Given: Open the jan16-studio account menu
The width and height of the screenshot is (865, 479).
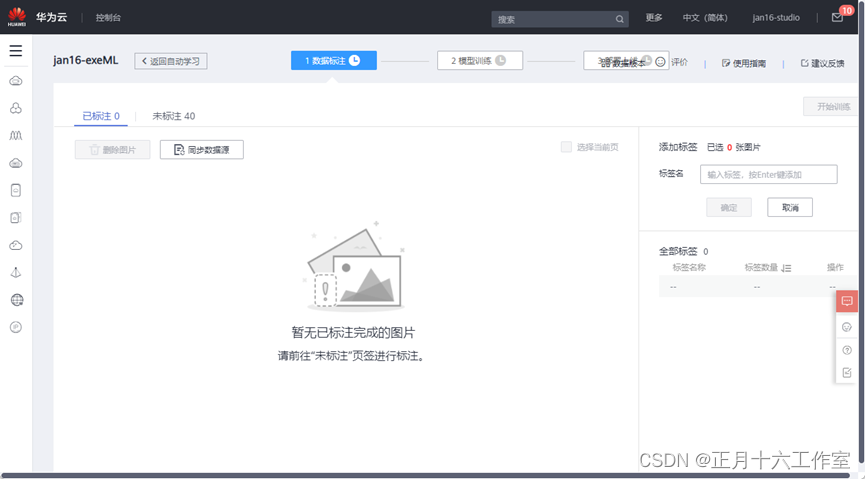Looking at the screenshot, I should point(776,18).
